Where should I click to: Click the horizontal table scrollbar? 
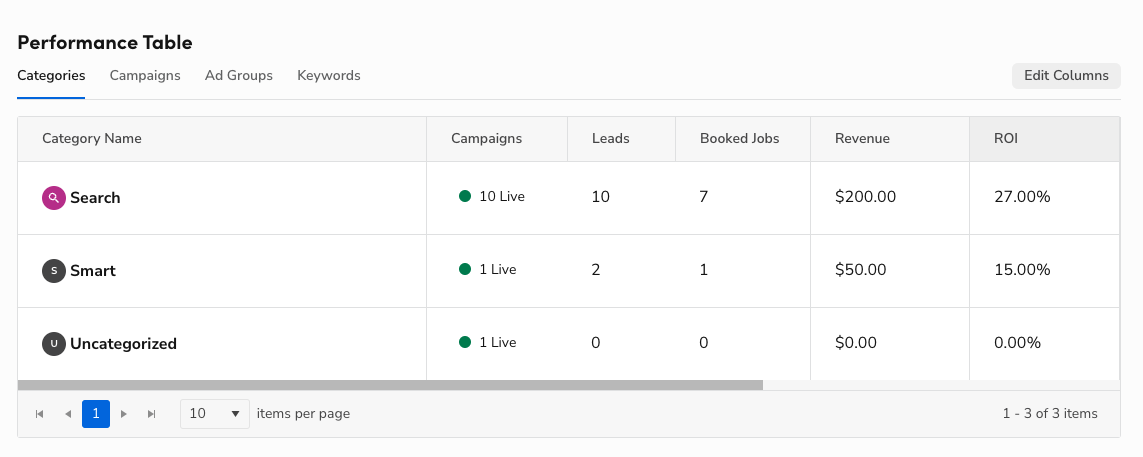coord(390,385)
